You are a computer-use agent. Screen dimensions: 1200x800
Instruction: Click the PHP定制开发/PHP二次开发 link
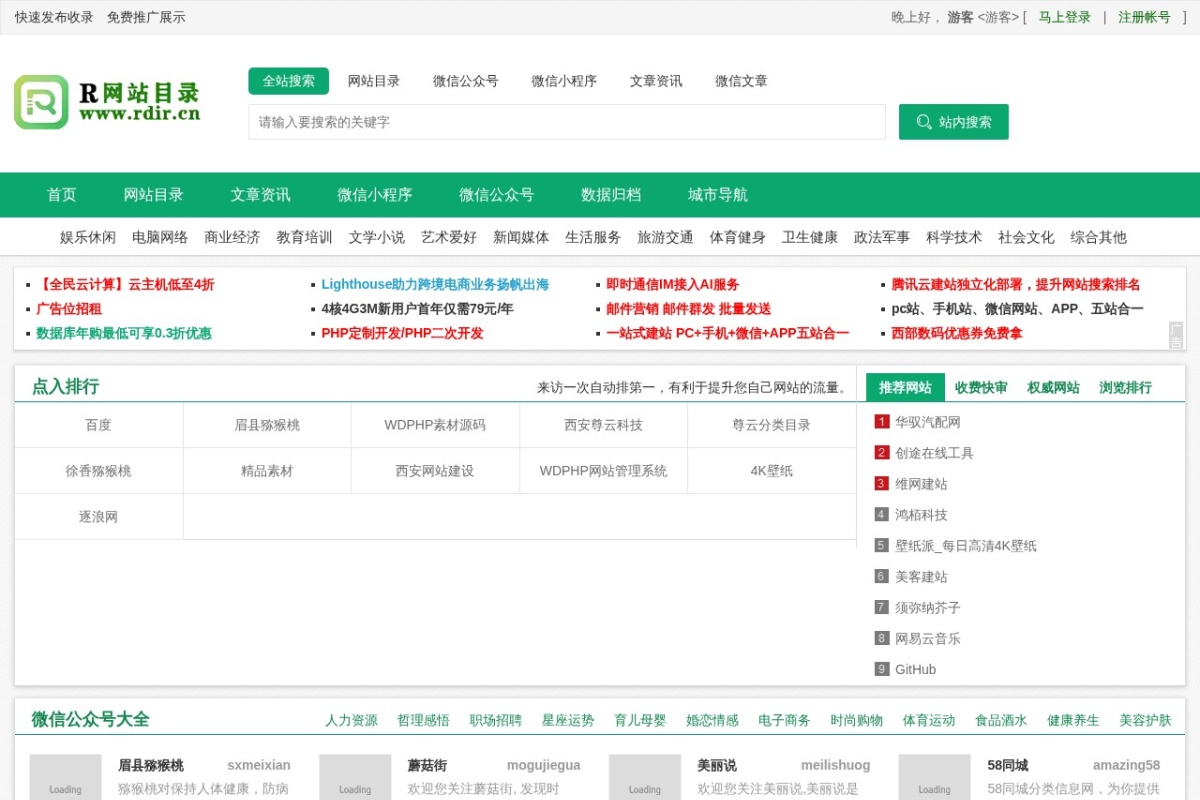click(x=402, y=333)
